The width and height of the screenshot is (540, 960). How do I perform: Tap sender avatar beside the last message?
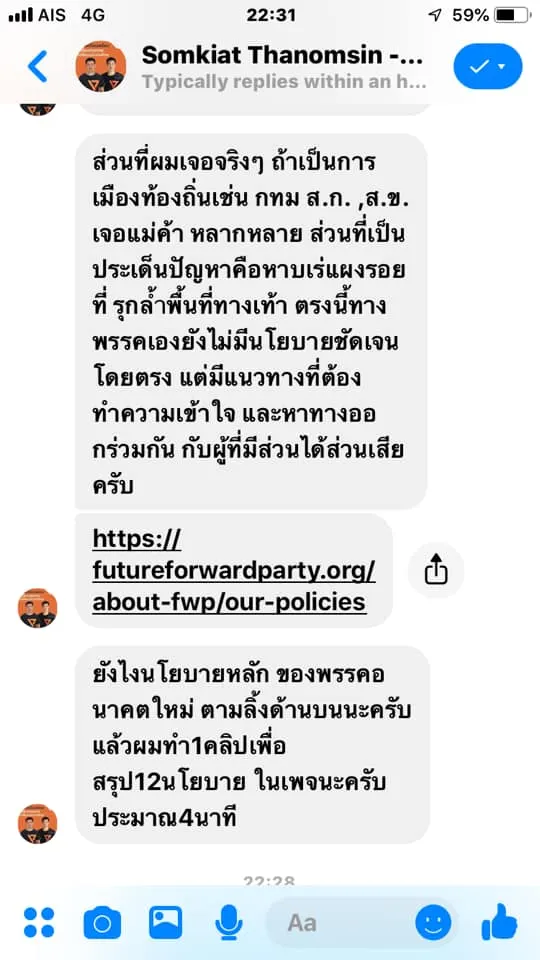point(37,823)
